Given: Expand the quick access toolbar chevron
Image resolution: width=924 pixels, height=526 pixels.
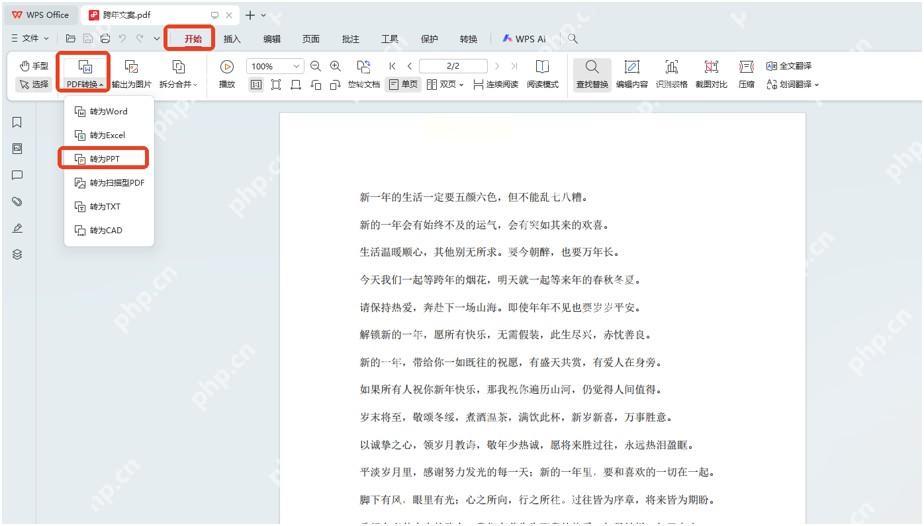Looking at the screenshot, I should point(157,38).
